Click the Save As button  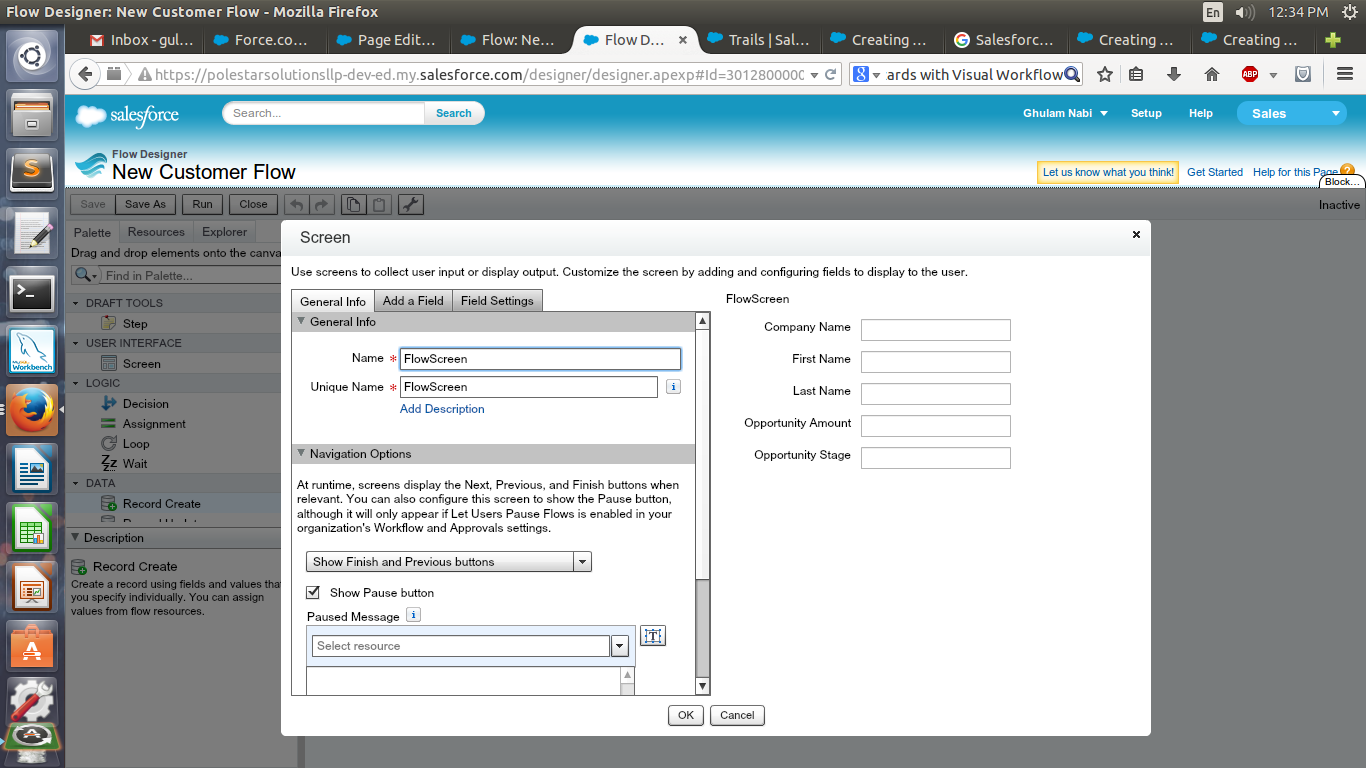coord(145,204)
